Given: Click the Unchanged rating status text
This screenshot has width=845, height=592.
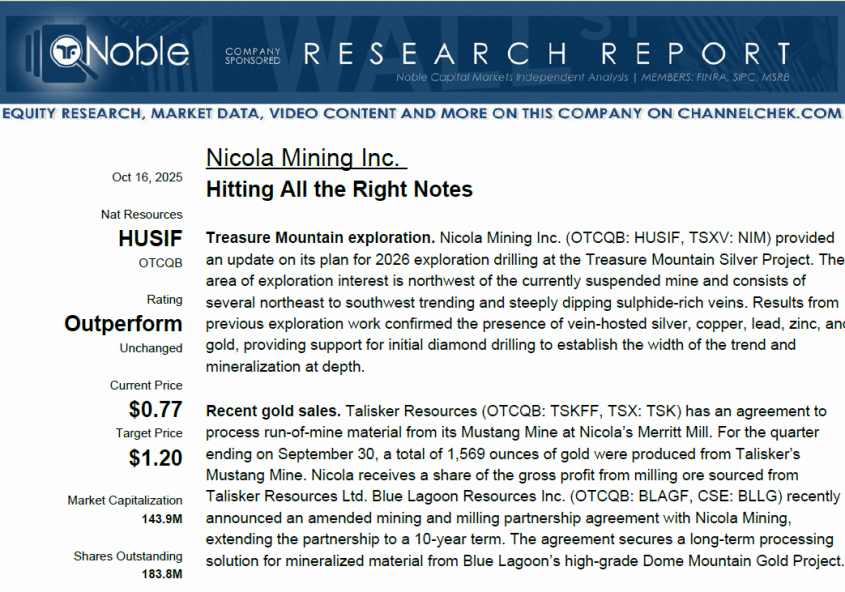Looking at the screenshot, I should click(x=151, y=348).
